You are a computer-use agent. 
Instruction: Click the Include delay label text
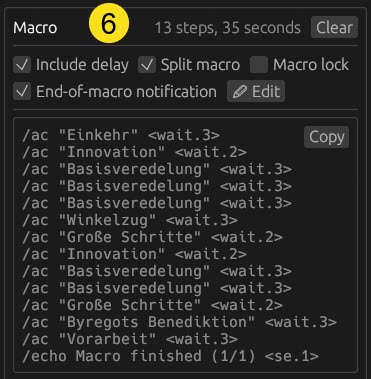click(x=82, y=65)
